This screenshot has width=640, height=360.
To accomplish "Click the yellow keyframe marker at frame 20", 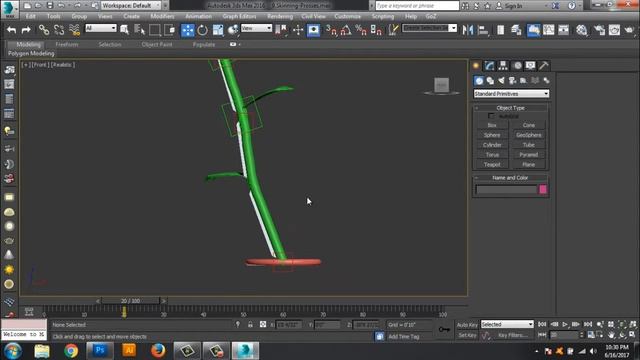I will pos(124,312).
